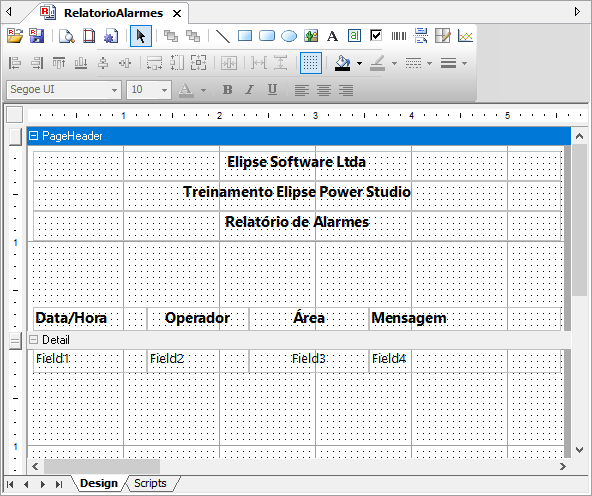Select the Field3 data field

(309, 361)
